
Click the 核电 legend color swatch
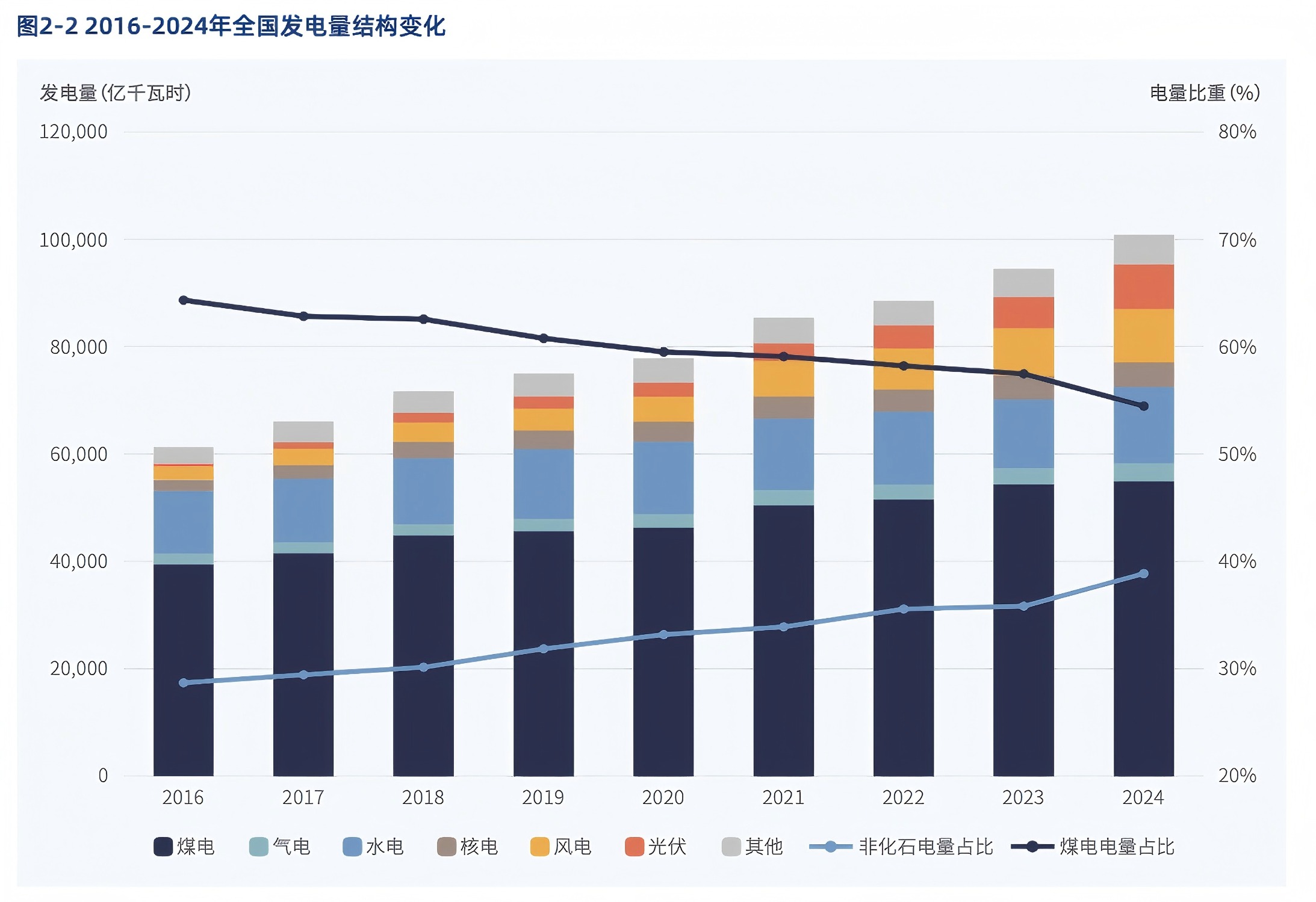pos(447,847)
